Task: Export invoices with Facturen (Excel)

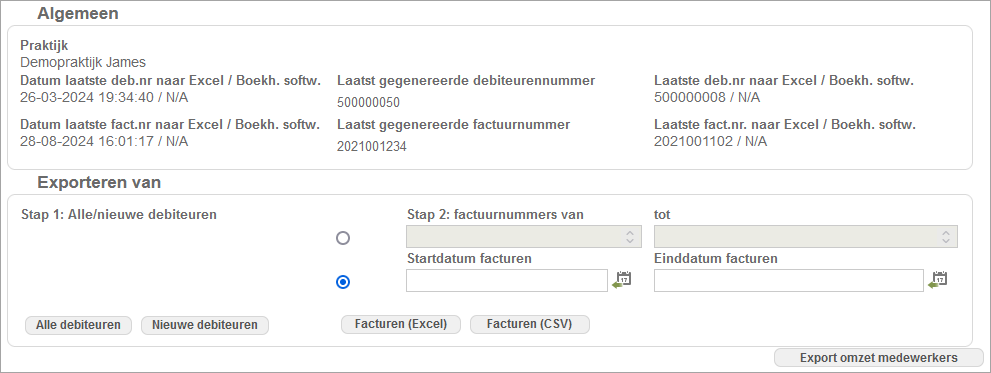Action: click(x=401, y=324)
